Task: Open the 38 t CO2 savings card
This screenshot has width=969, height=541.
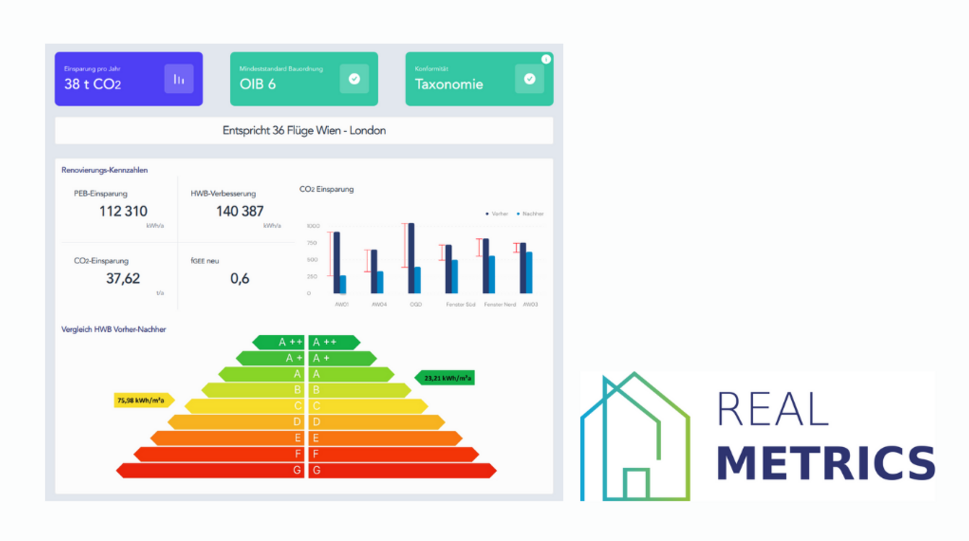Action: 129,79
